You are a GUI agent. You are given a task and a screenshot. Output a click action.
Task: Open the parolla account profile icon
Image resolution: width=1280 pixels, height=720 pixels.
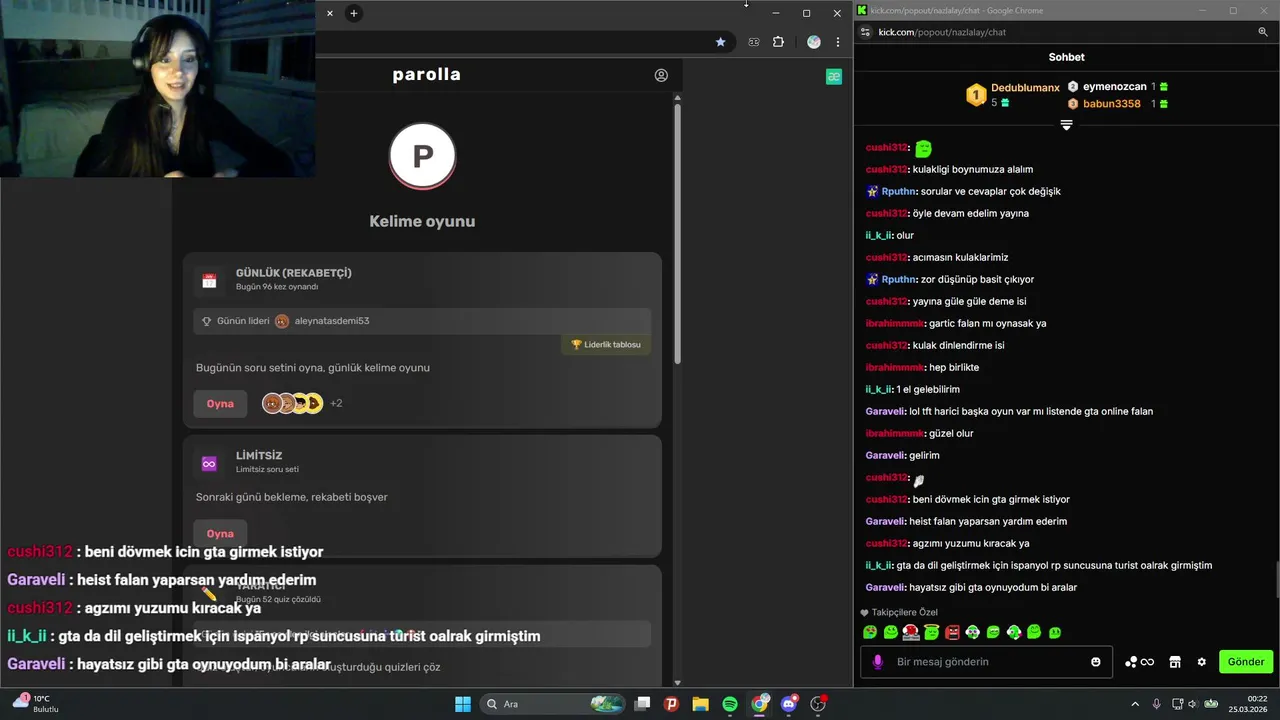(x=661, y=75)
